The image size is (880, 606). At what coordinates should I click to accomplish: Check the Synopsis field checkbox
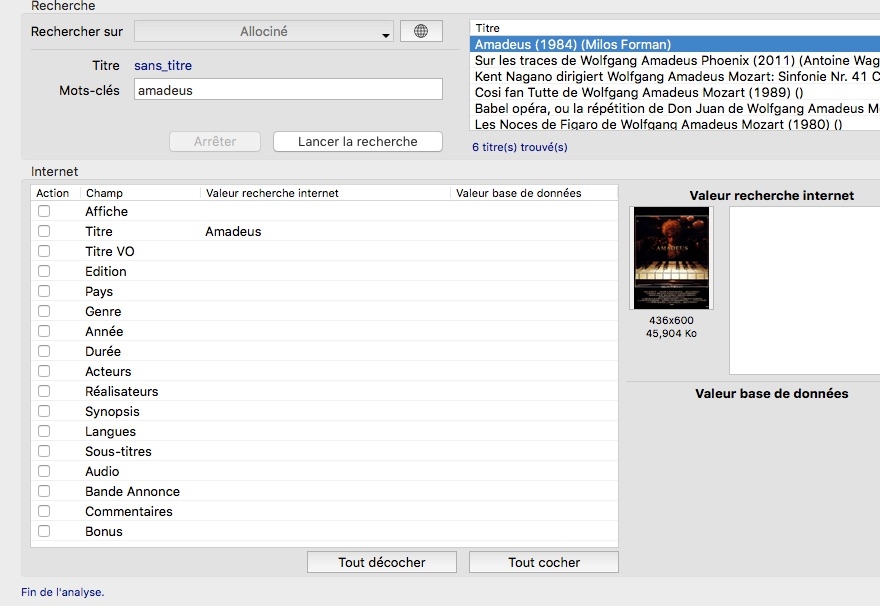coord(44,412)
